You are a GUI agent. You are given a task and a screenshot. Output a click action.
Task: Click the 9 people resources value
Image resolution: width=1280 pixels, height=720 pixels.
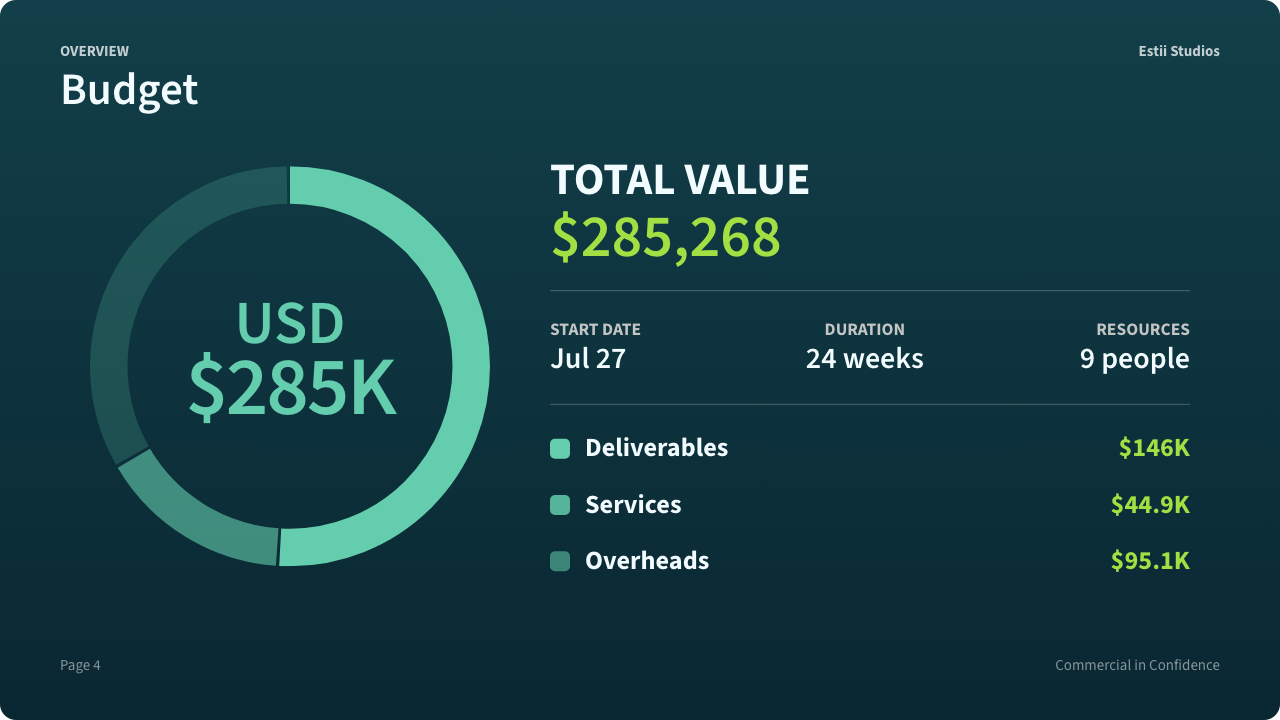pyautogui.click(x=1134, y=359)
